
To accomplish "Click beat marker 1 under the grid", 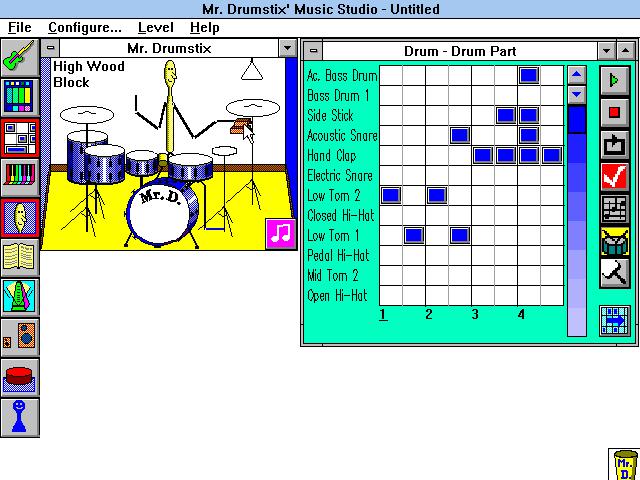I will point(383,314).
